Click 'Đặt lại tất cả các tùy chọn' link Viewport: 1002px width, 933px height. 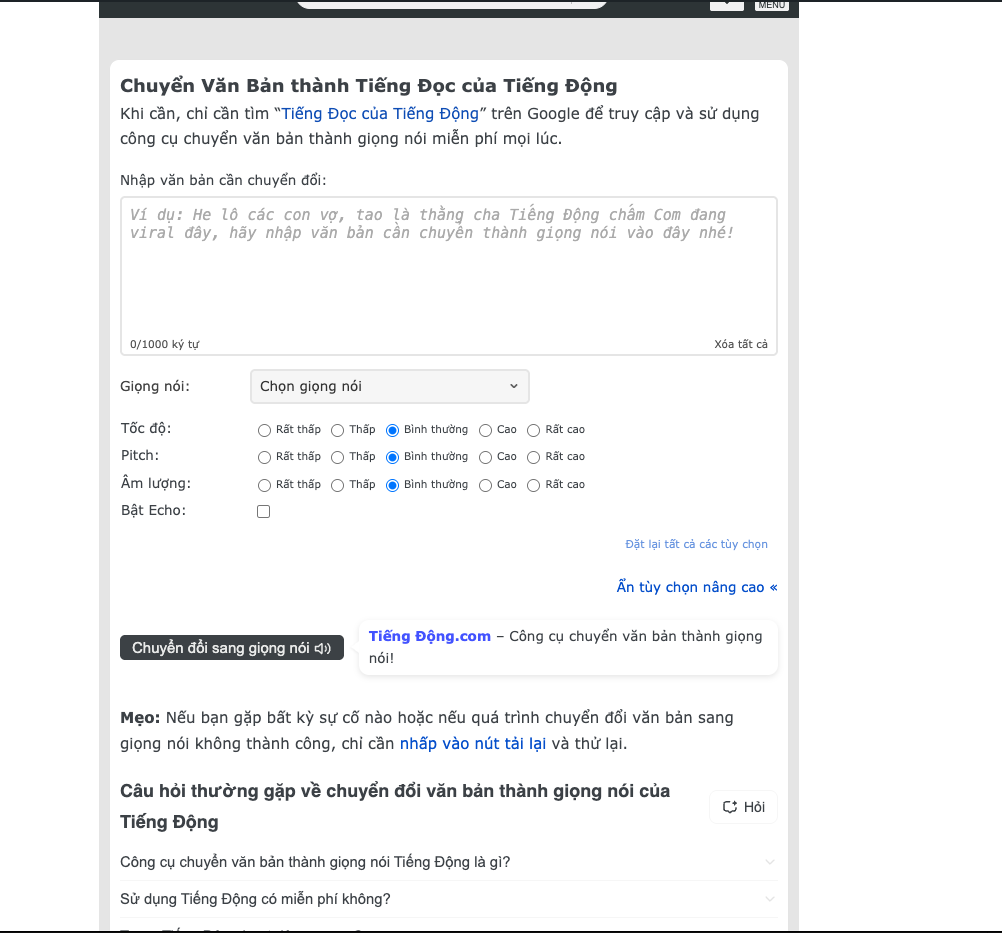[697, 544]
